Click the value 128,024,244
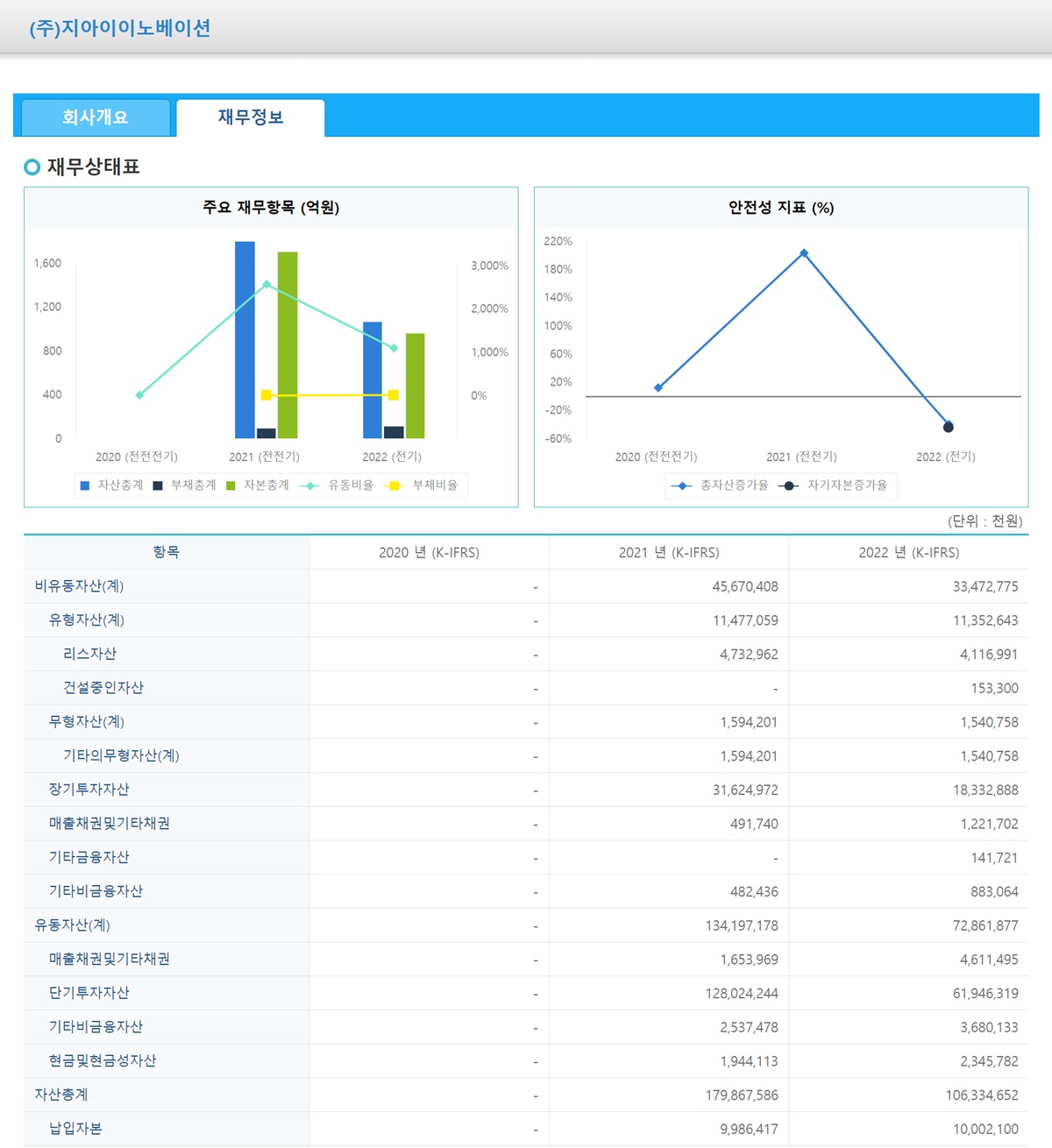 pos(742,994)
